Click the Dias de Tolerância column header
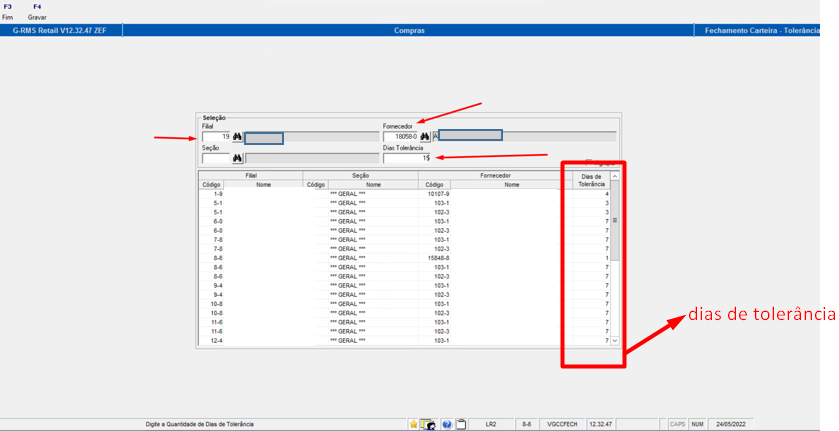 [x=591, y=180]
